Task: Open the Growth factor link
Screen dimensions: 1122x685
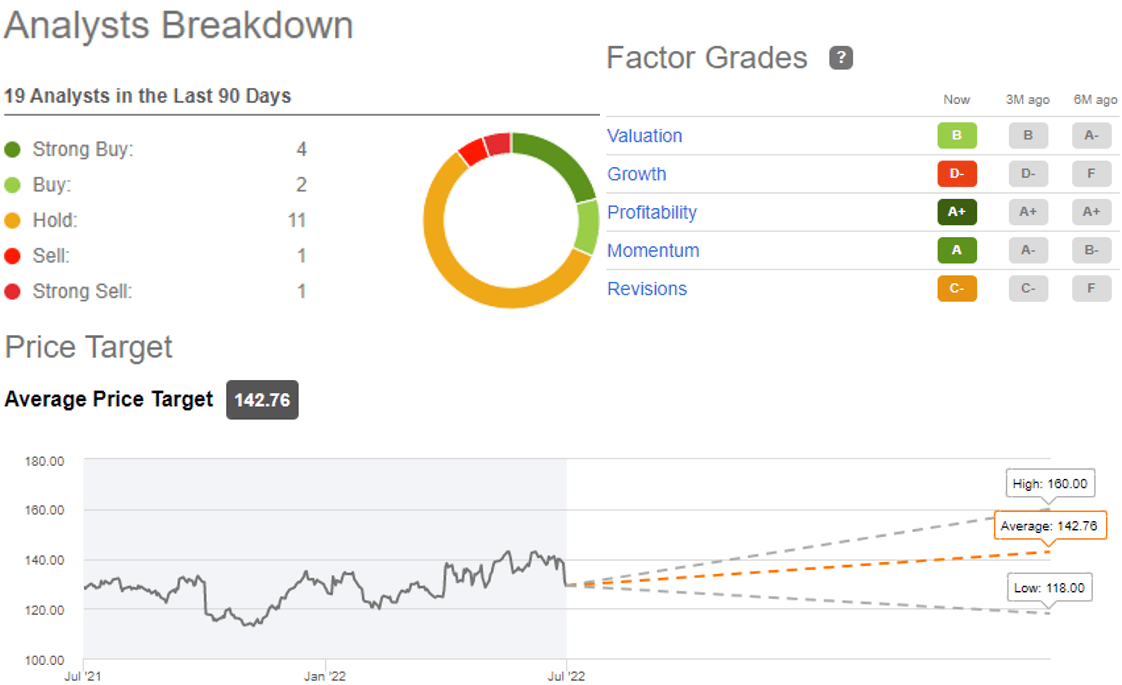Action: [x=637, y=174]
